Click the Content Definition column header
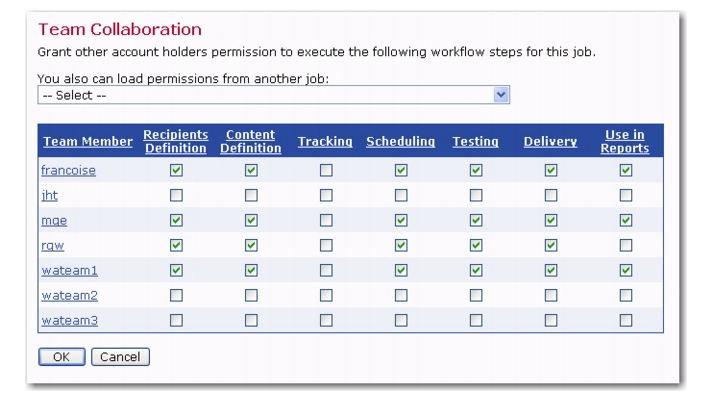 [251, 141]
